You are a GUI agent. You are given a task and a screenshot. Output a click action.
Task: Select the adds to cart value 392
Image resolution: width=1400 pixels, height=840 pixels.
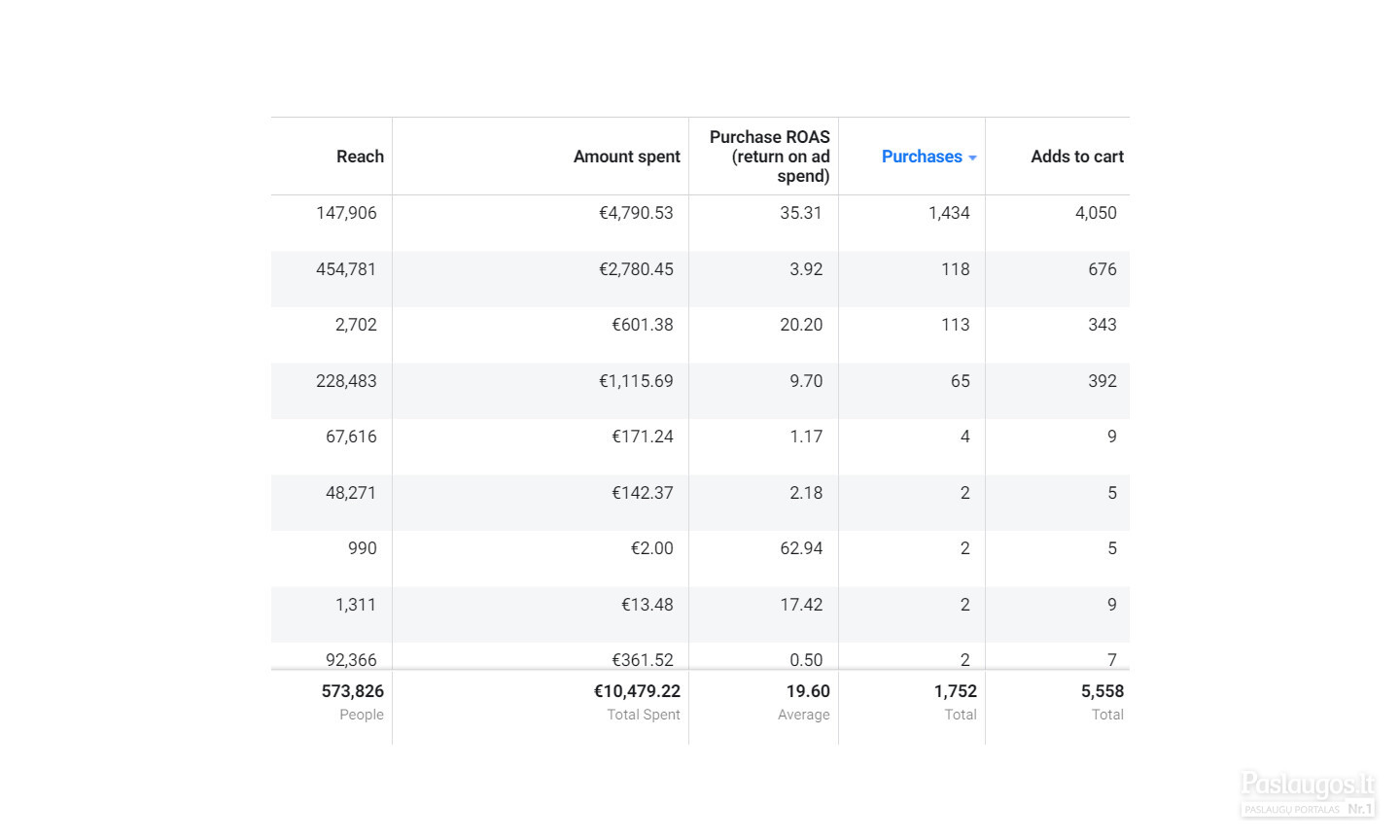tap(1102, 381)
